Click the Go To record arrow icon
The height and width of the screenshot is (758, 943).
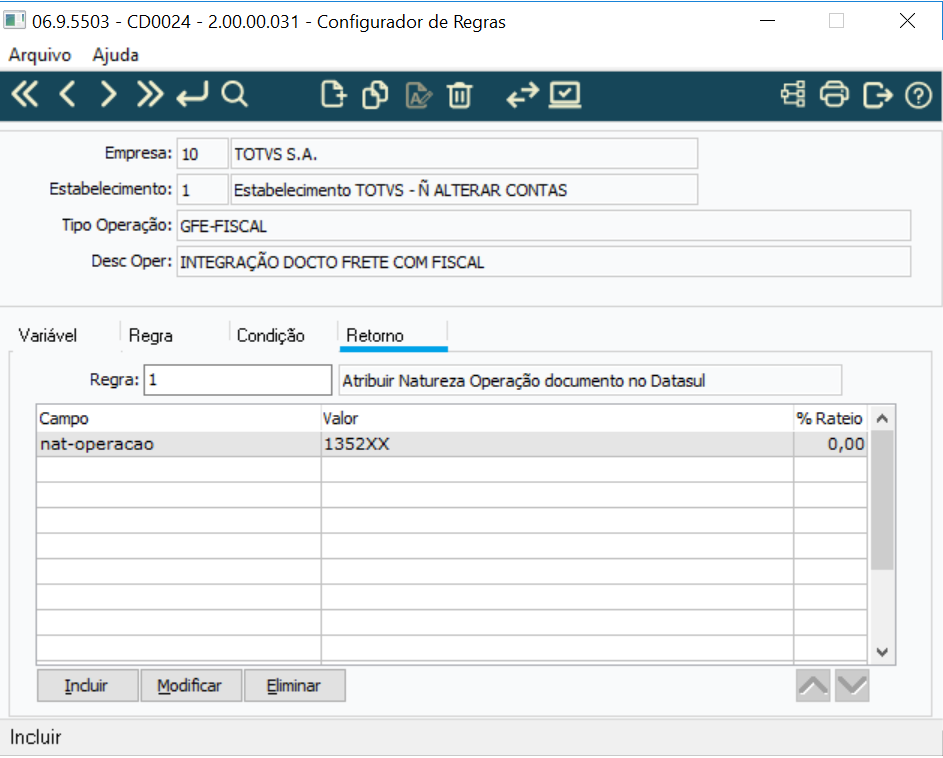click(192, 94)
